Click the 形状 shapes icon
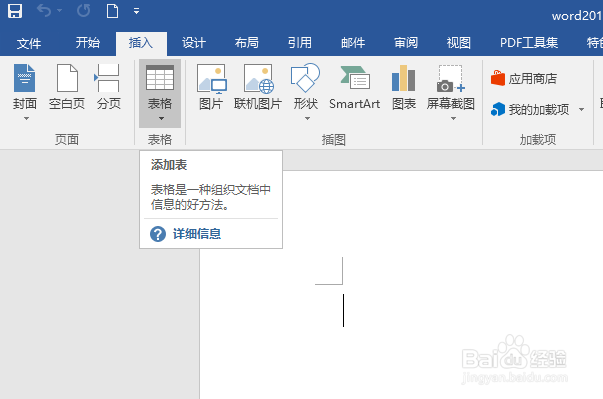The image size is (603, 399). click(305, 78)
